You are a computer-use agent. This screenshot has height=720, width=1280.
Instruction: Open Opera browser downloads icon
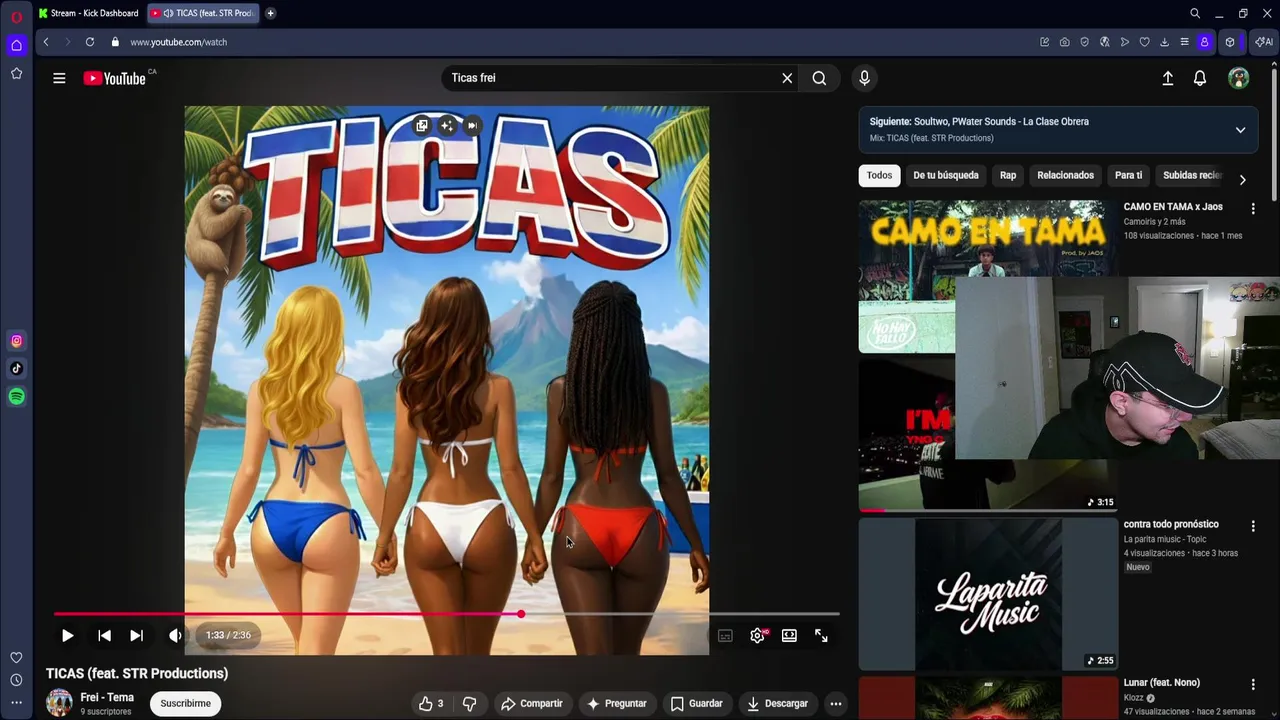point(1164,42)
